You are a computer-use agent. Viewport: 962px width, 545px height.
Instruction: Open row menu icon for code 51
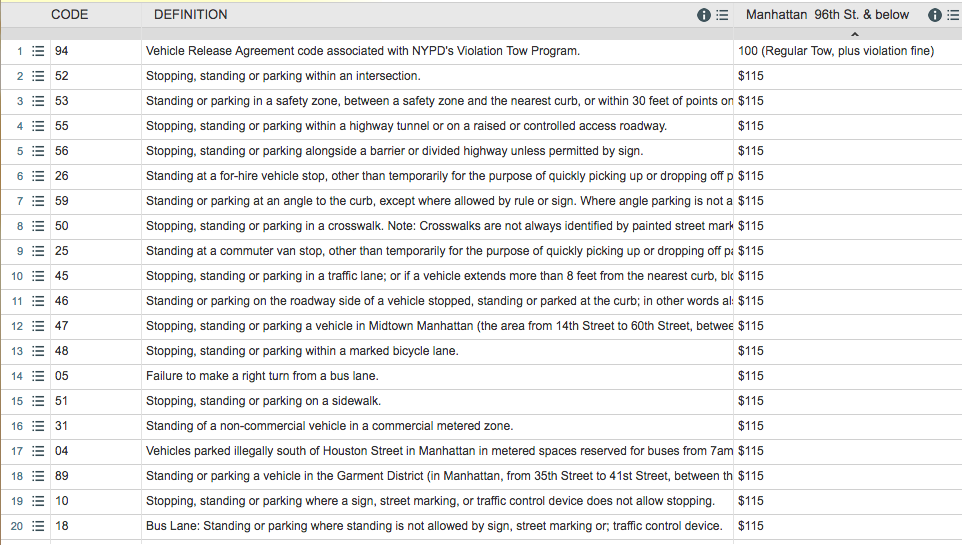tap(38, 401)
